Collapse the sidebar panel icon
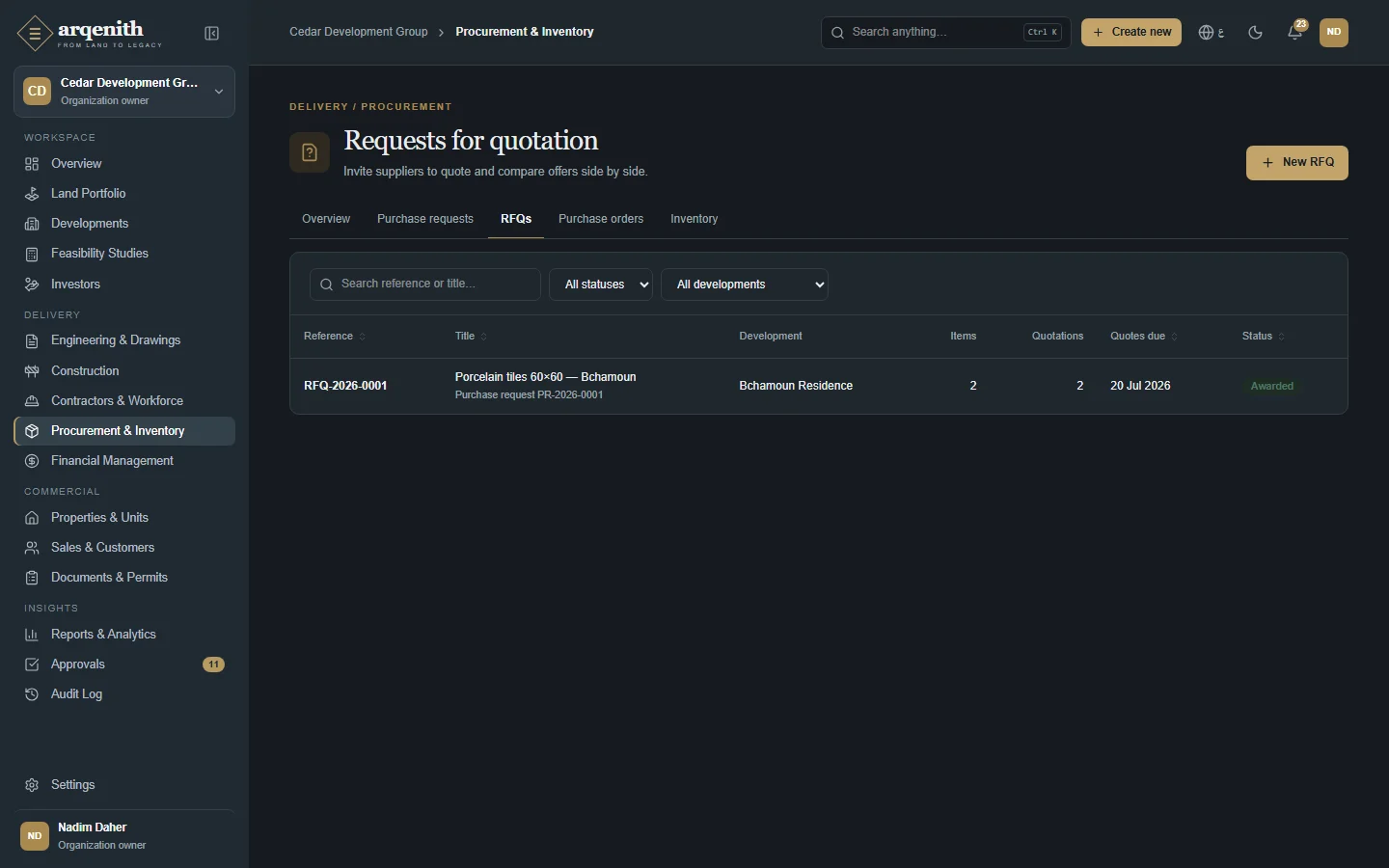 (212, 34)
